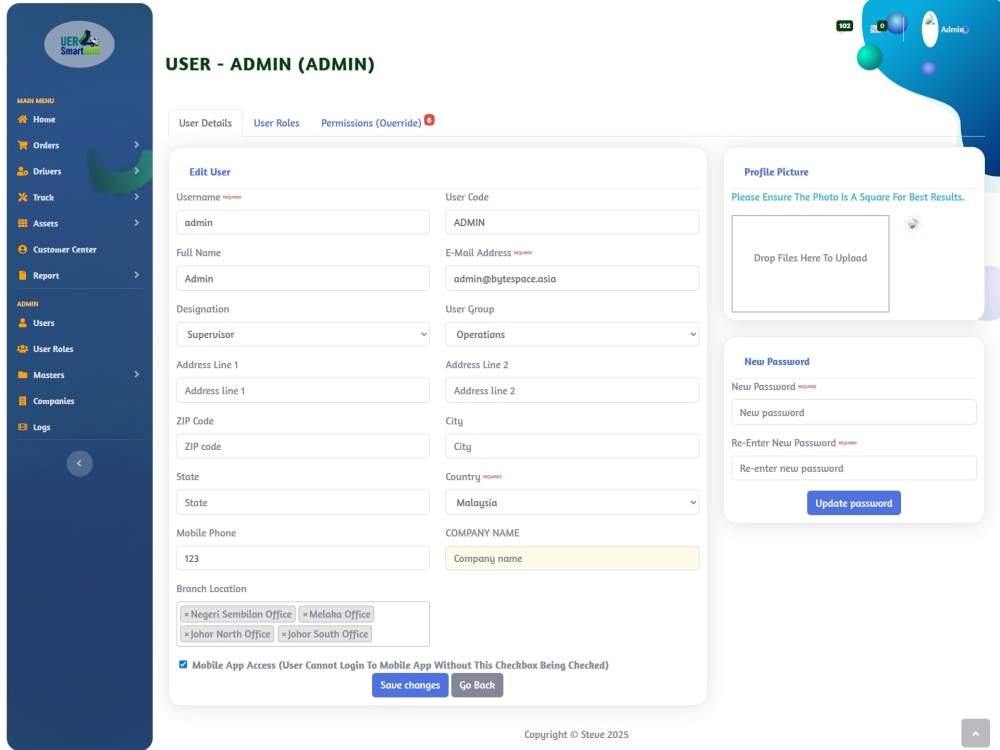Click the E-Mail Address input field
Screen dimensions: 1000x750
pos(572,279)
